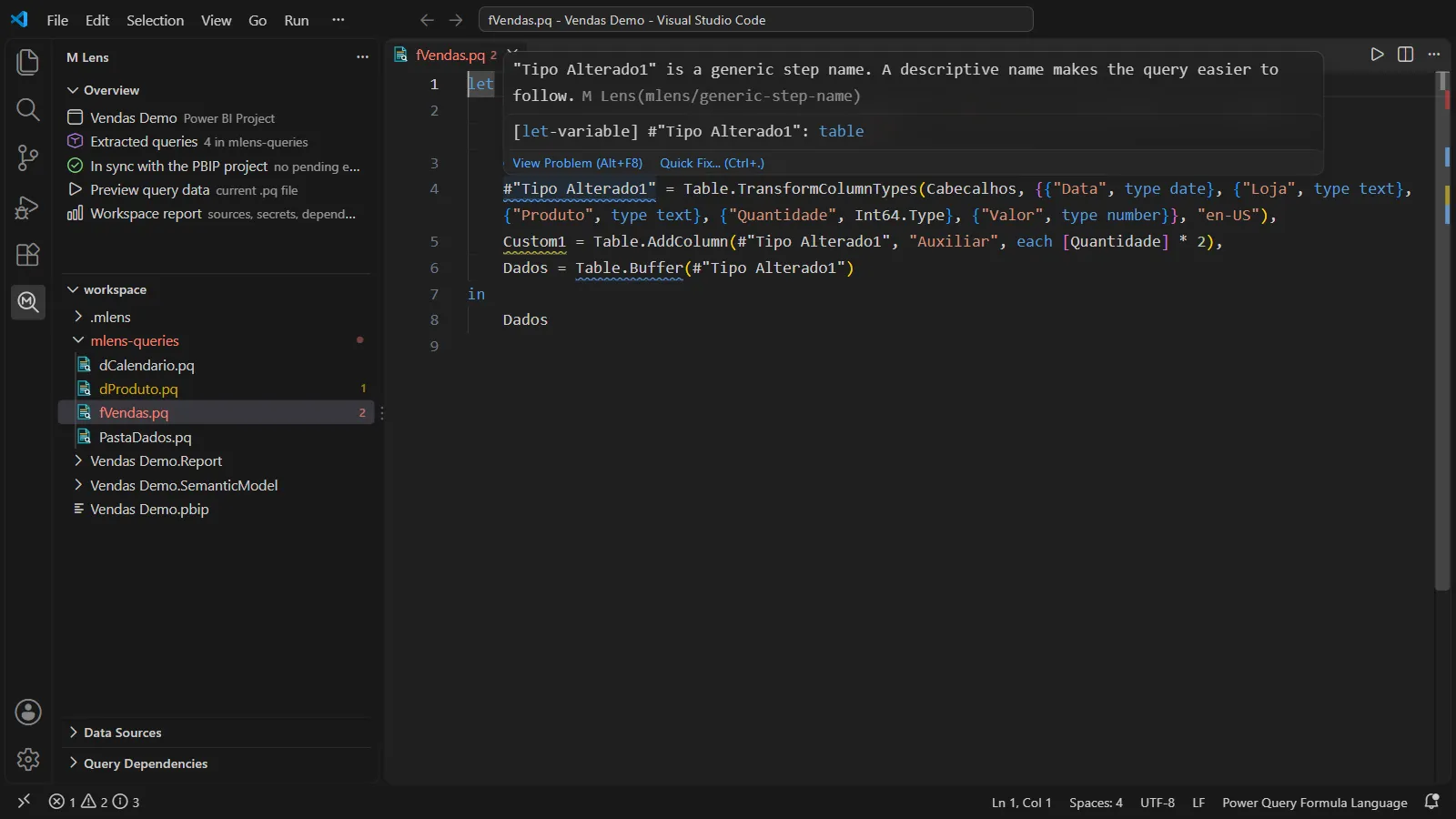Switch to the fVendas.pq editor tab

(450, 55)
